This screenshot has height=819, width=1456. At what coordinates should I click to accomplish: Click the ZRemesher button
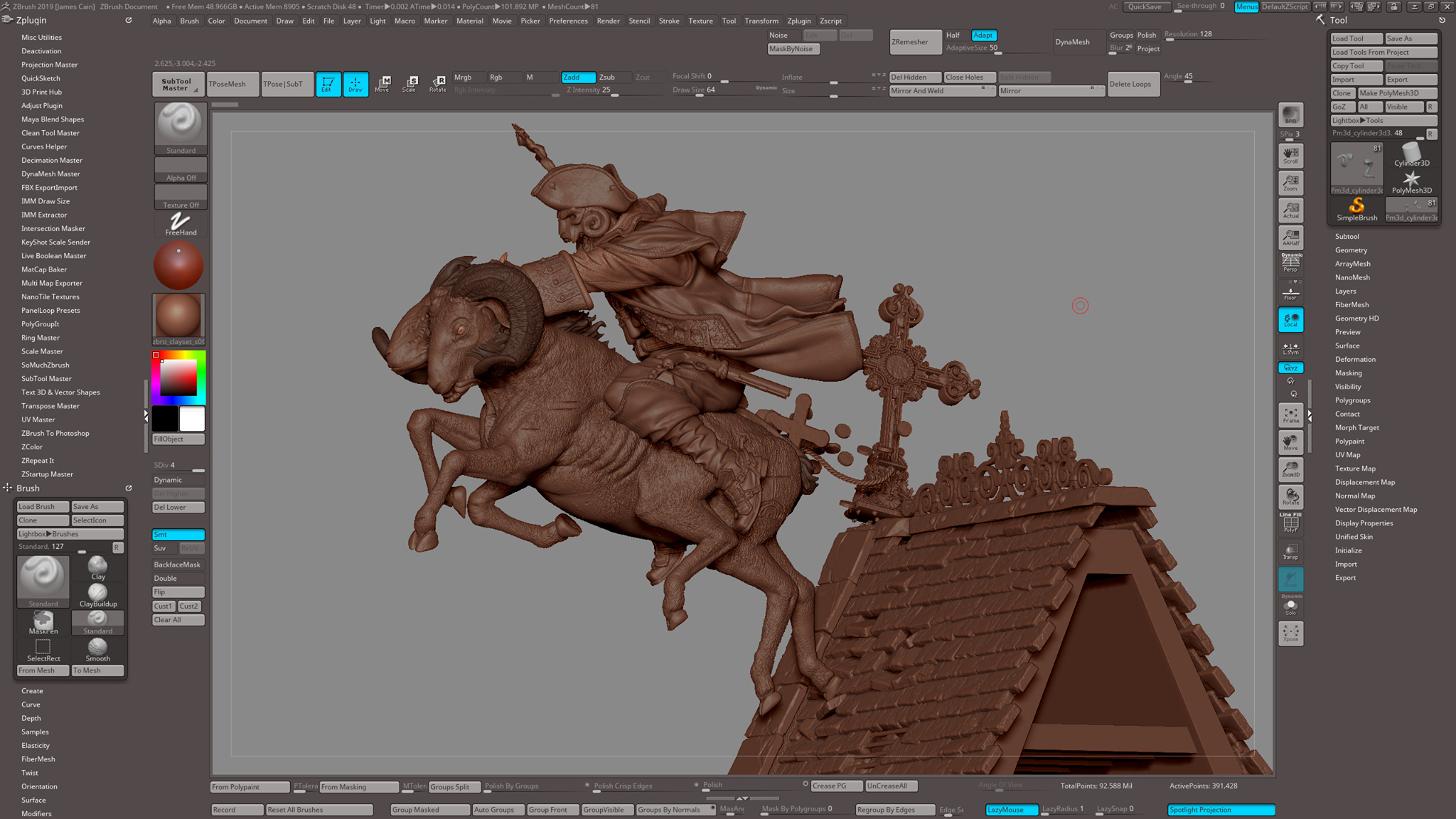916,42
